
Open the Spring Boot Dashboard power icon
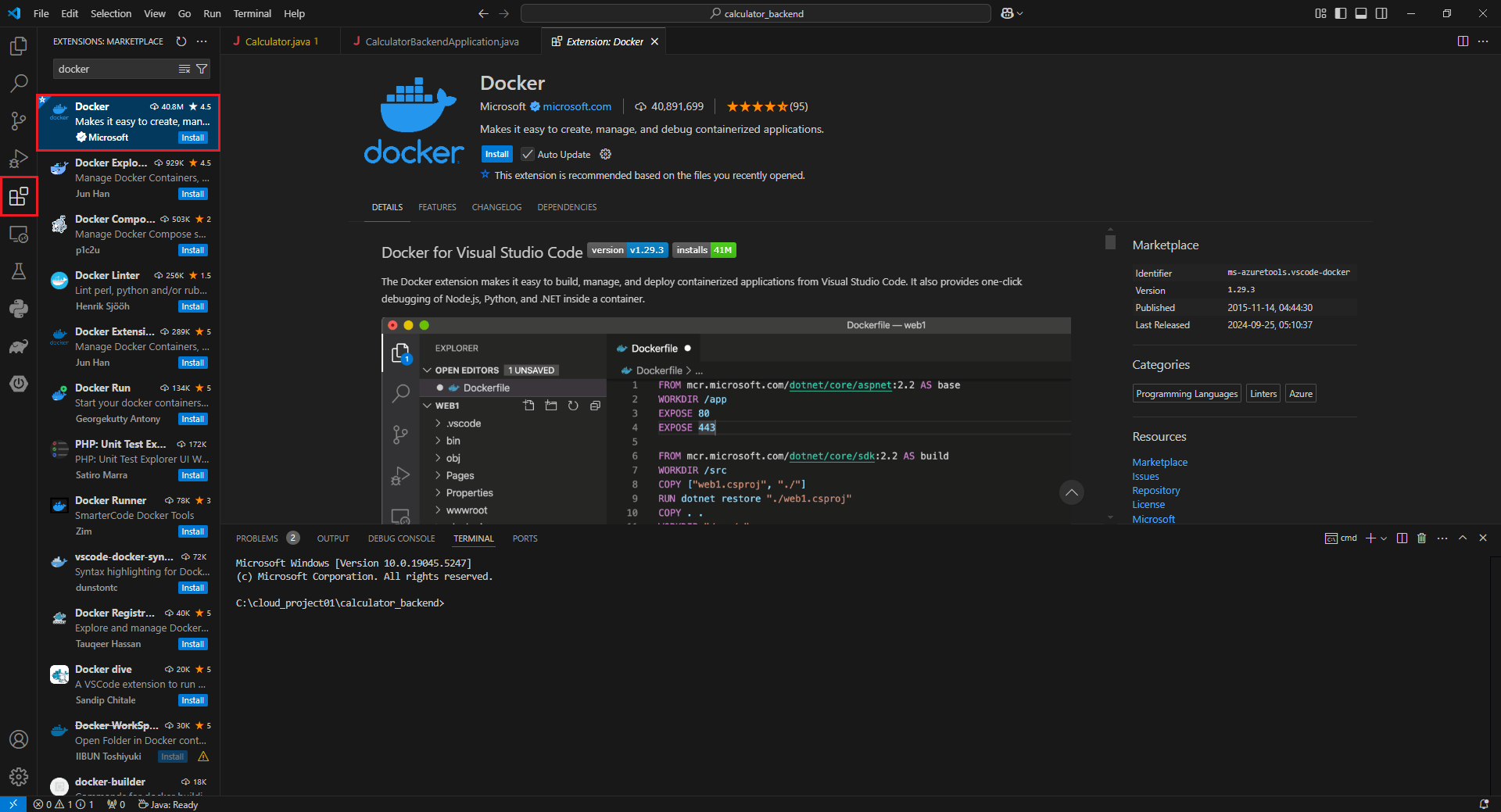pos(19,384)
